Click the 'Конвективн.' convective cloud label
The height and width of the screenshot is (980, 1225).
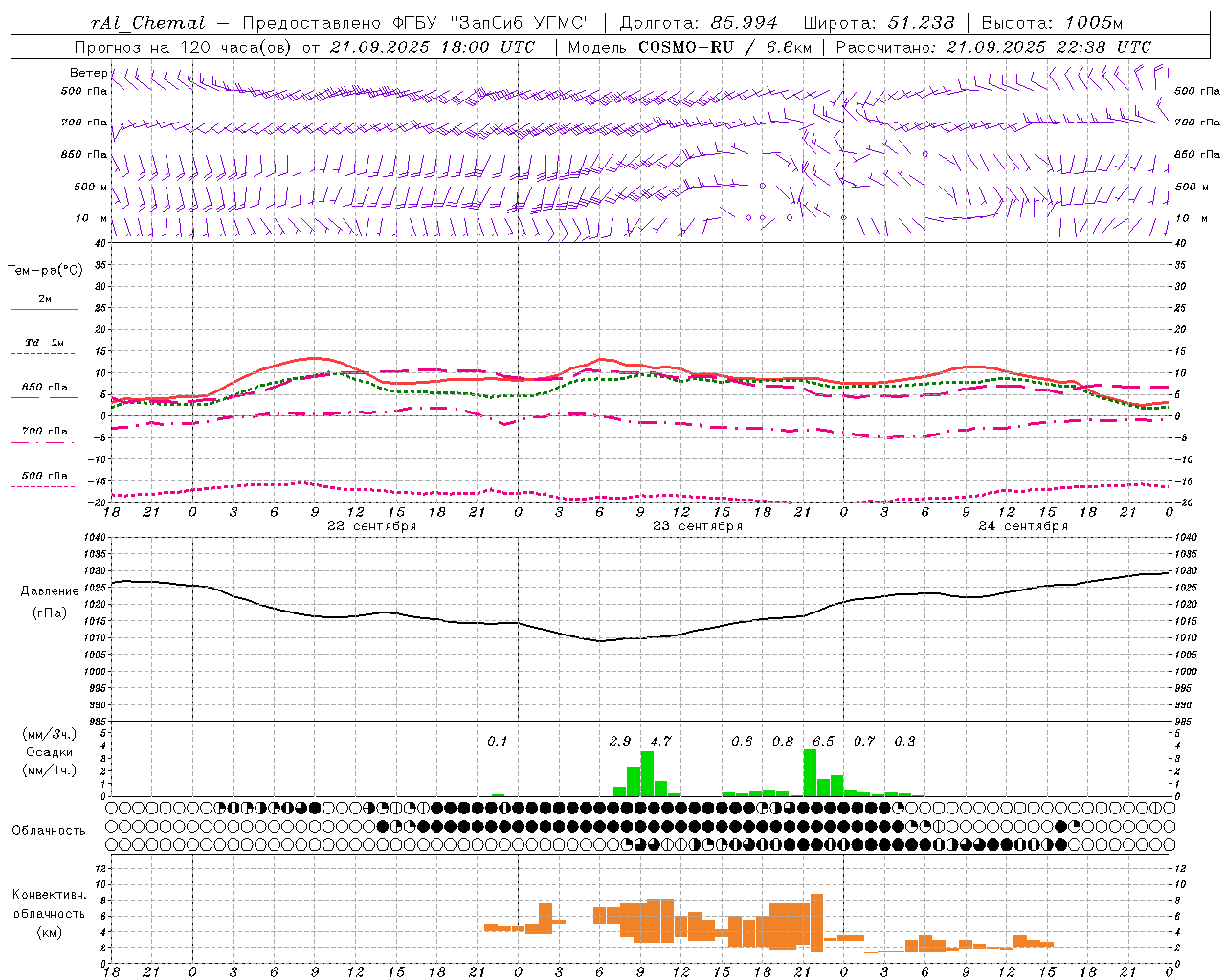click(50, 895)
